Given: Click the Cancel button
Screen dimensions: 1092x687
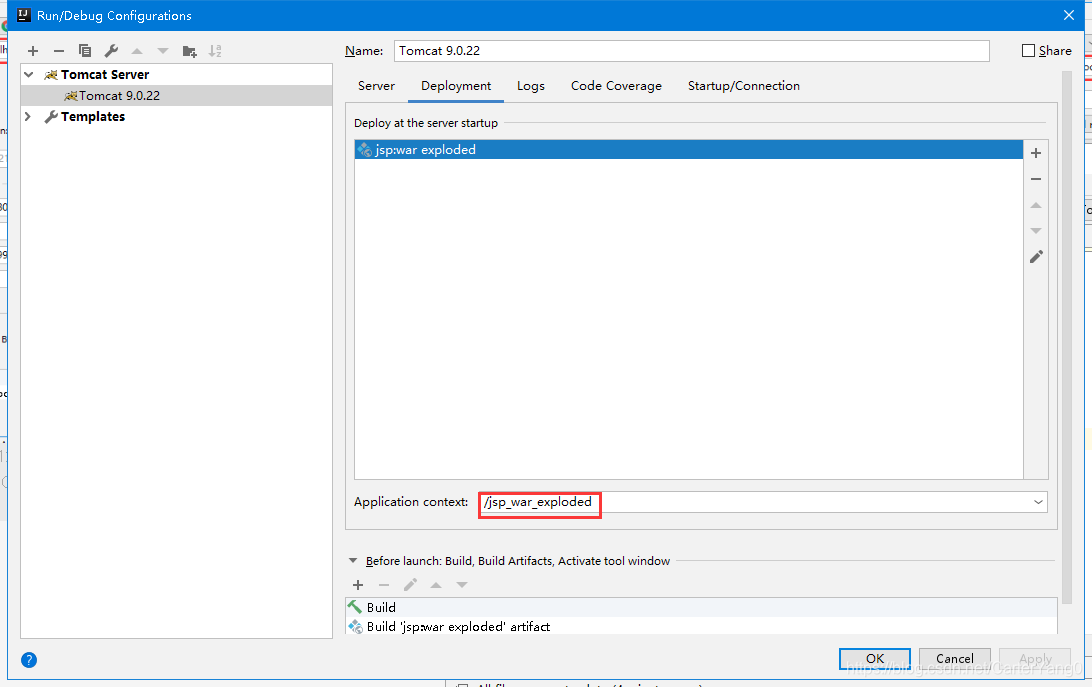Looking at the screenshot, I should pyautogui.click(x=955, y=658).
